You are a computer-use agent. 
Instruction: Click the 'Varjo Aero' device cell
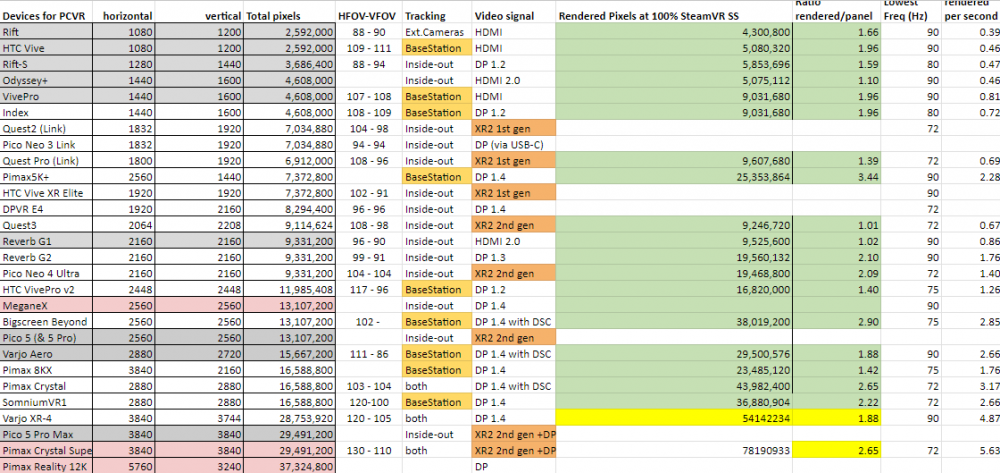click(x=46, y=354)
